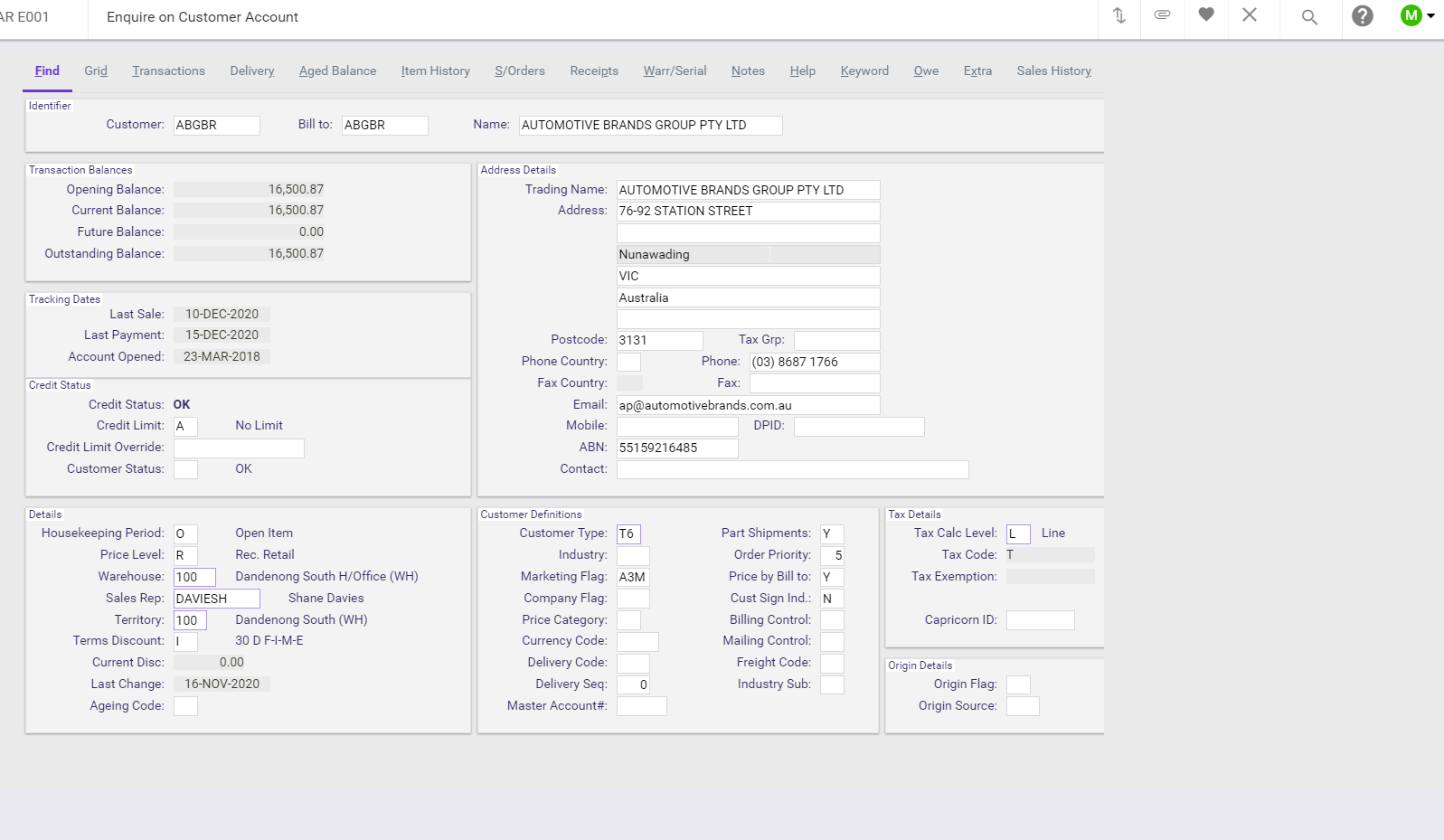Open the Item History tab
Viewport: 1444px width, 840px height.
tap(436, 71)
